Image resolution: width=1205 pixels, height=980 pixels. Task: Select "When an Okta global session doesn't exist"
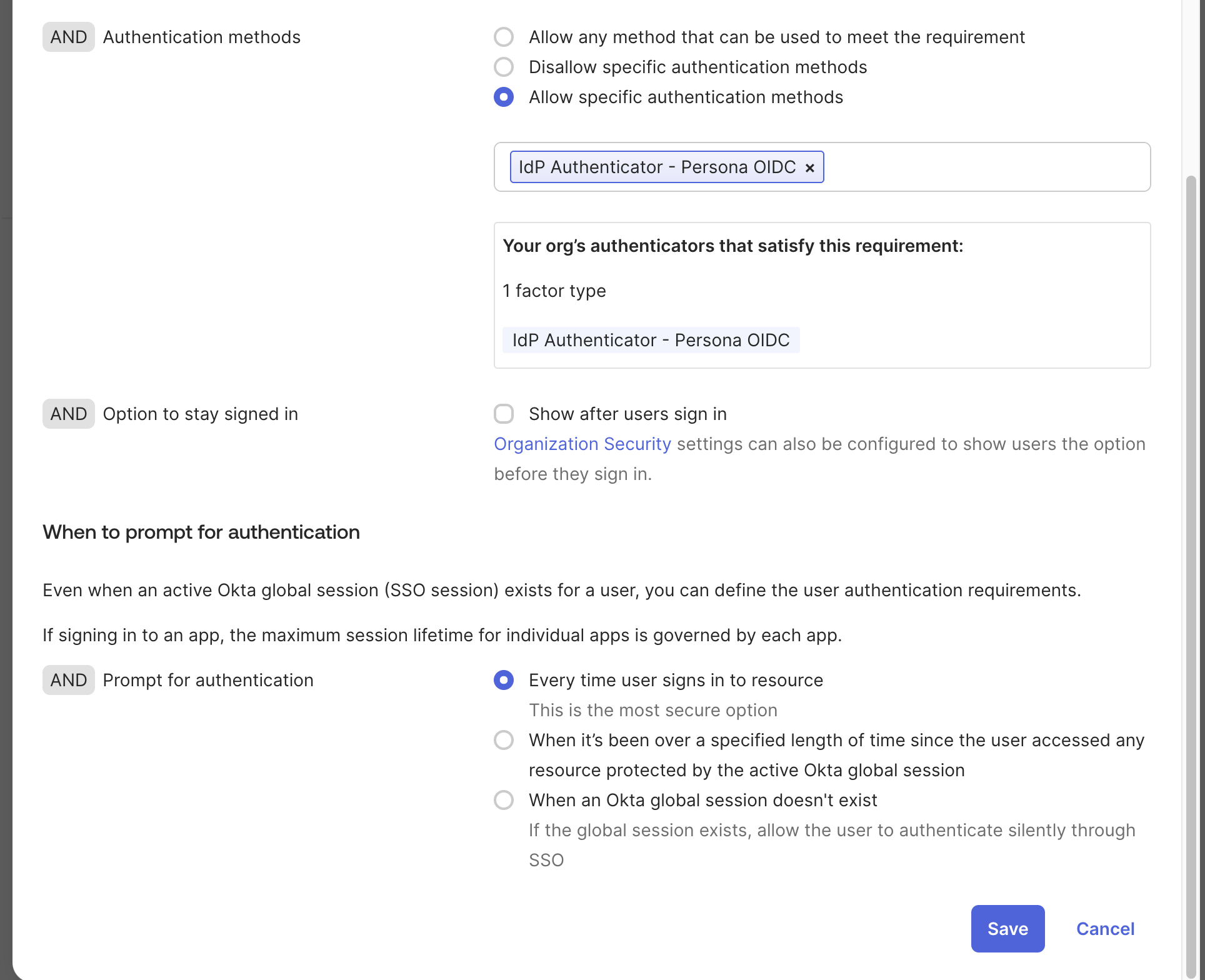click(x=503, y=800)
